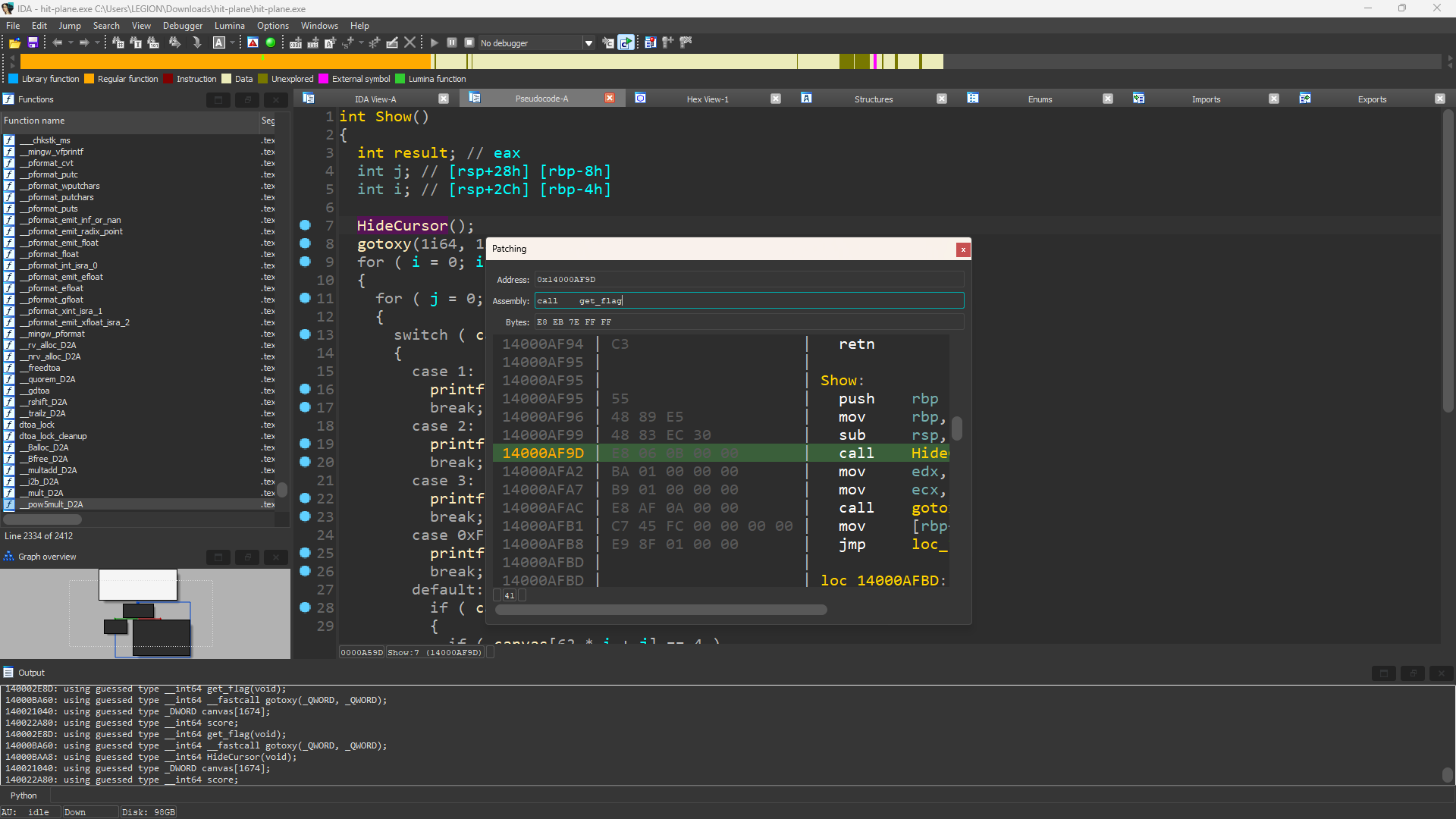The width and height of the screenshot is (1456, 819).
Task: Click the Structures tab icon
Action: pyautogui.click(x=807, y=99)
